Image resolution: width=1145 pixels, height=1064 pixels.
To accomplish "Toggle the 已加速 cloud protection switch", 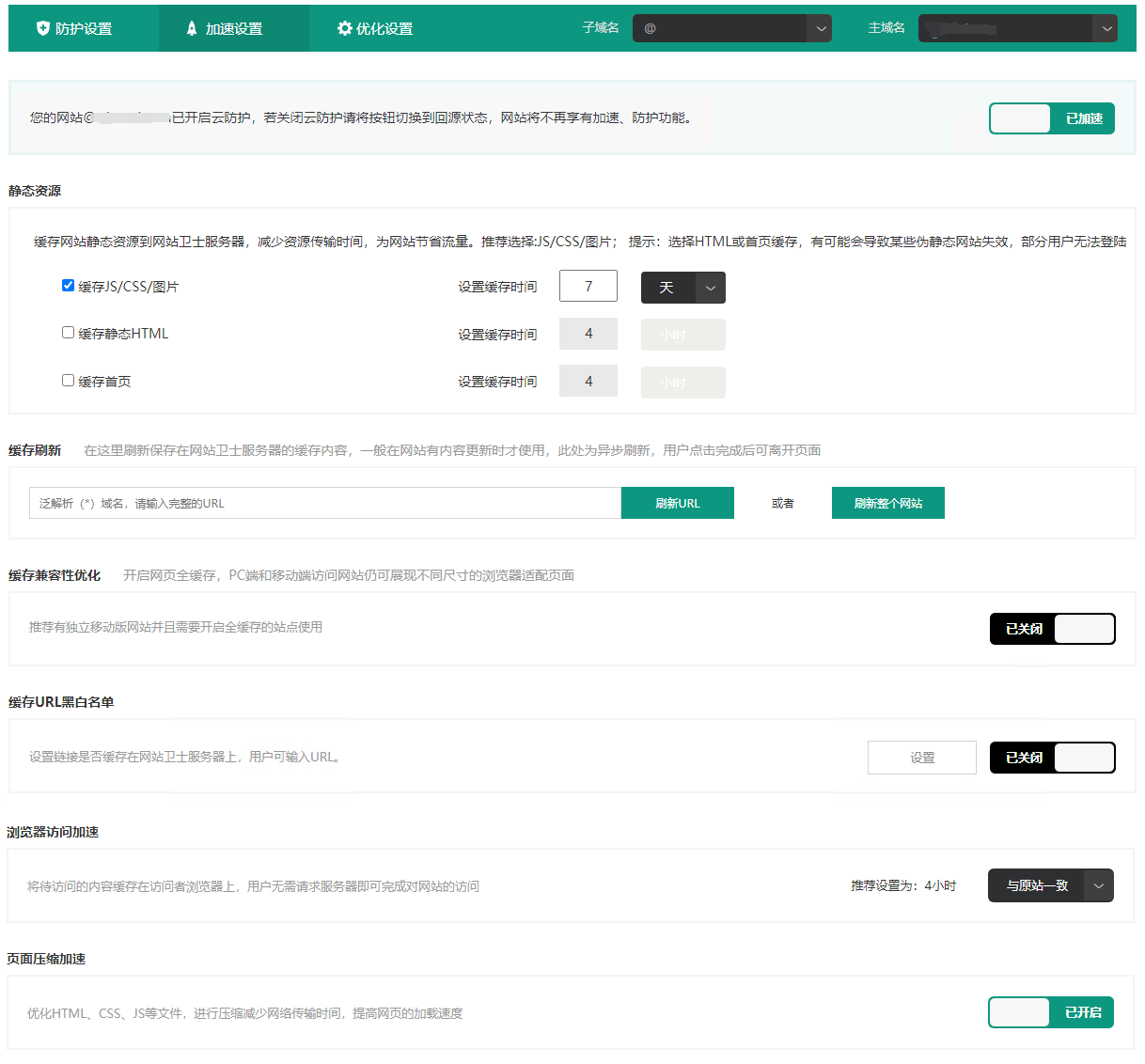I will 1052,118.
